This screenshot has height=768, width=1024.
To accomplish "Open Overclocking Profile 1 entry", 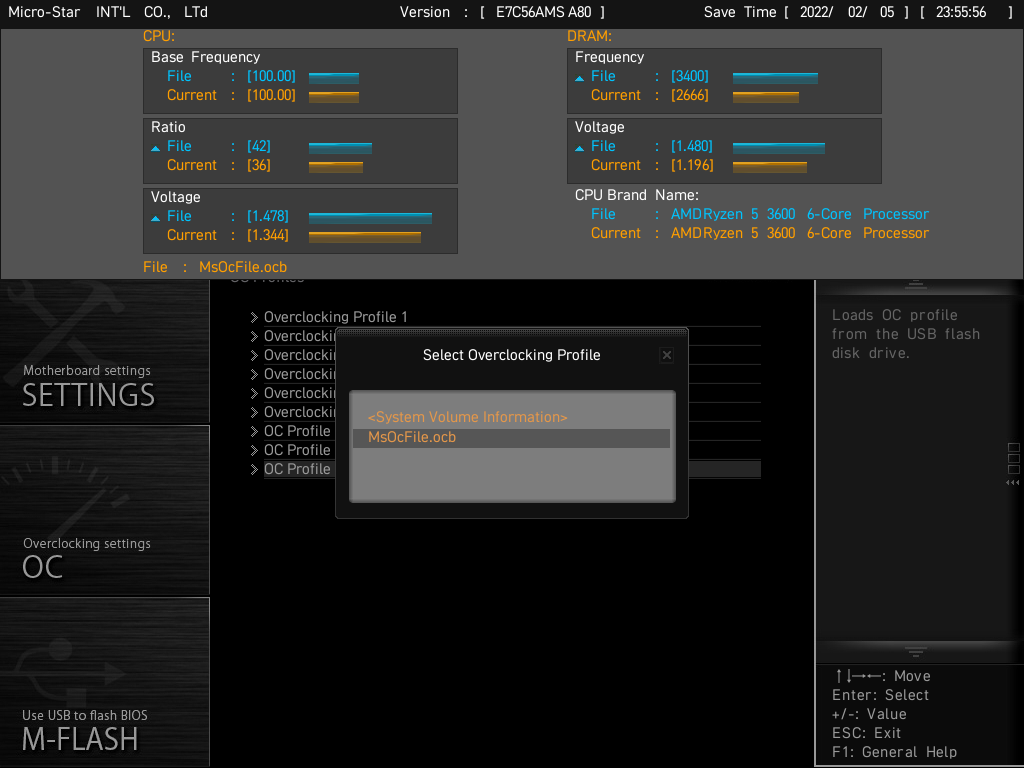I will point(335,317).
